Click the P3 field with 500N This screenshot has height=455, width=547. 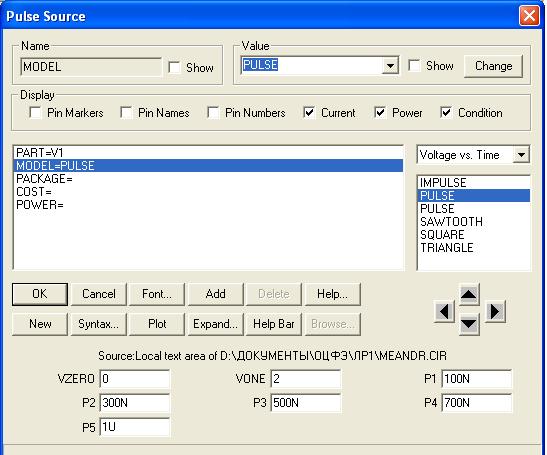click(306, 403)
